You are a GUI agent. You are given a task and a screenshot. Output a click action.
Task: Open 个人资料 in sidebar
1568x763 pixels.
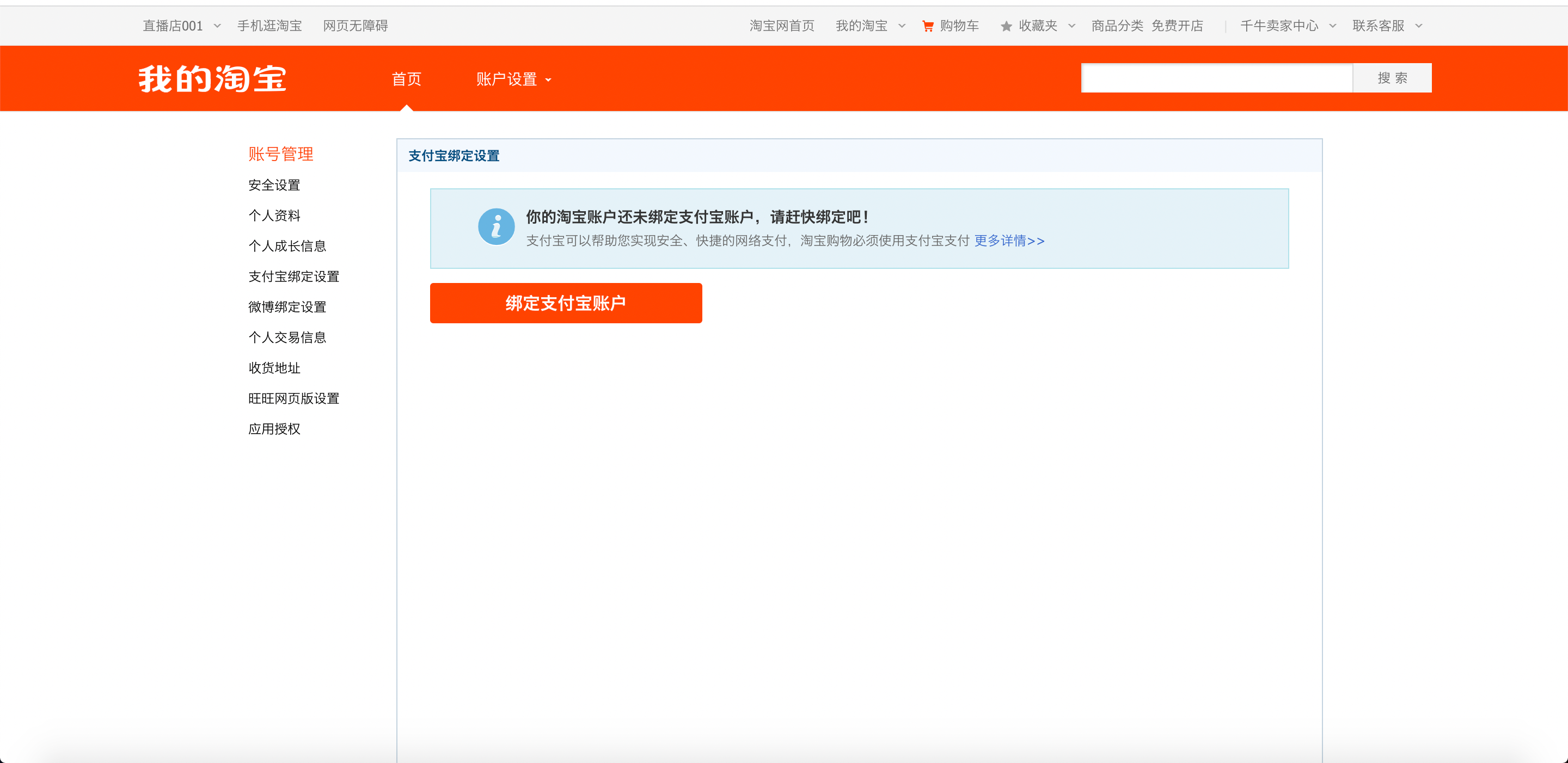click(x=274, y=216)
